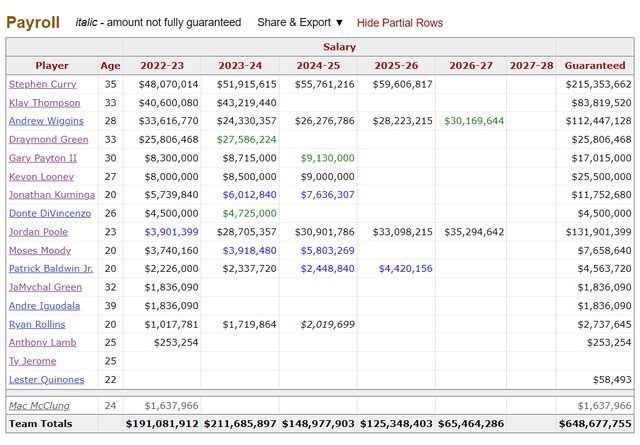Sort by 2023-24 column header

[x=240, y=66]
